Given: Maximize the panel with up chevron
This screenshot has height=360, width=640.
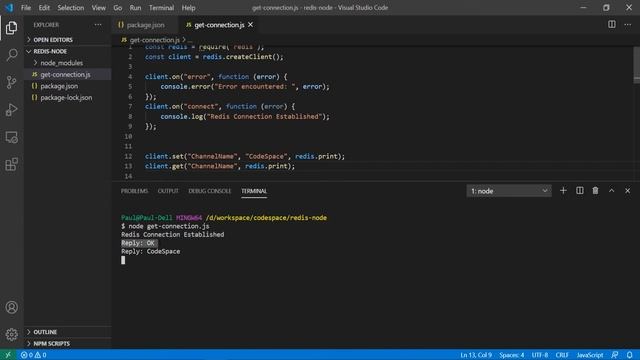Looking at the screenshot, I should tap(611, 191).
